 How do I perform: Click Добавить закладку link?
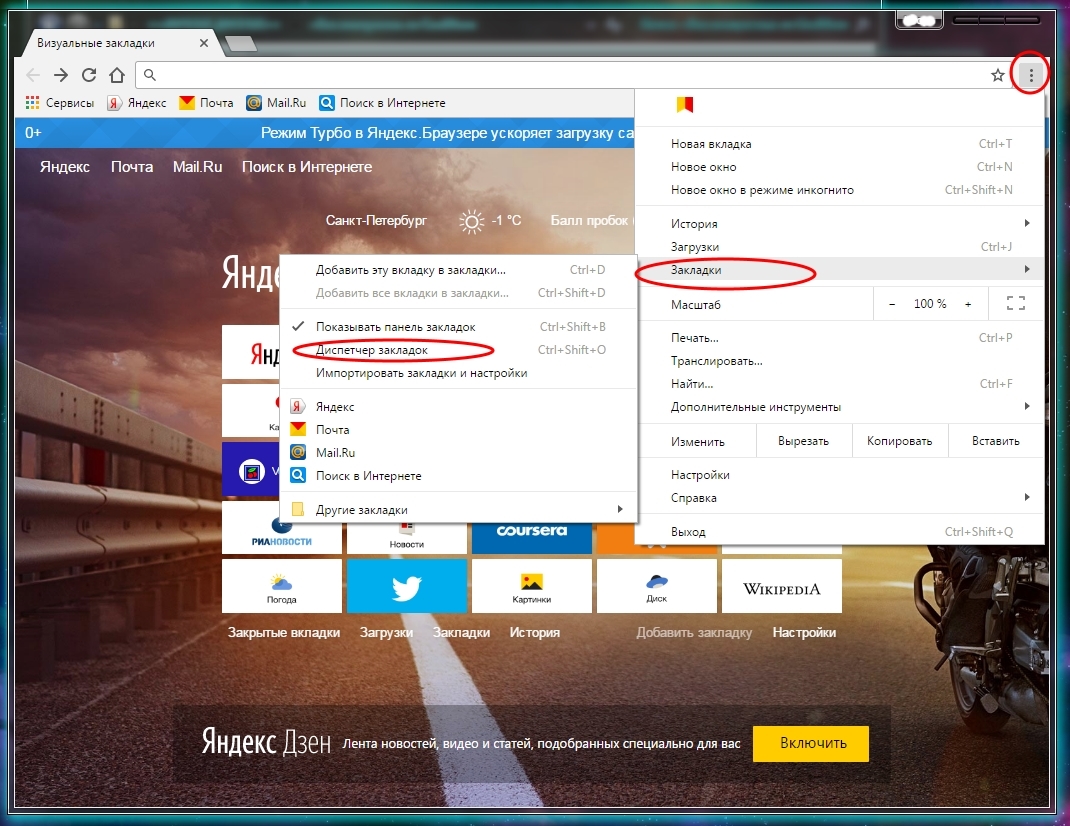pyautogui.click(x=694, y=633)
